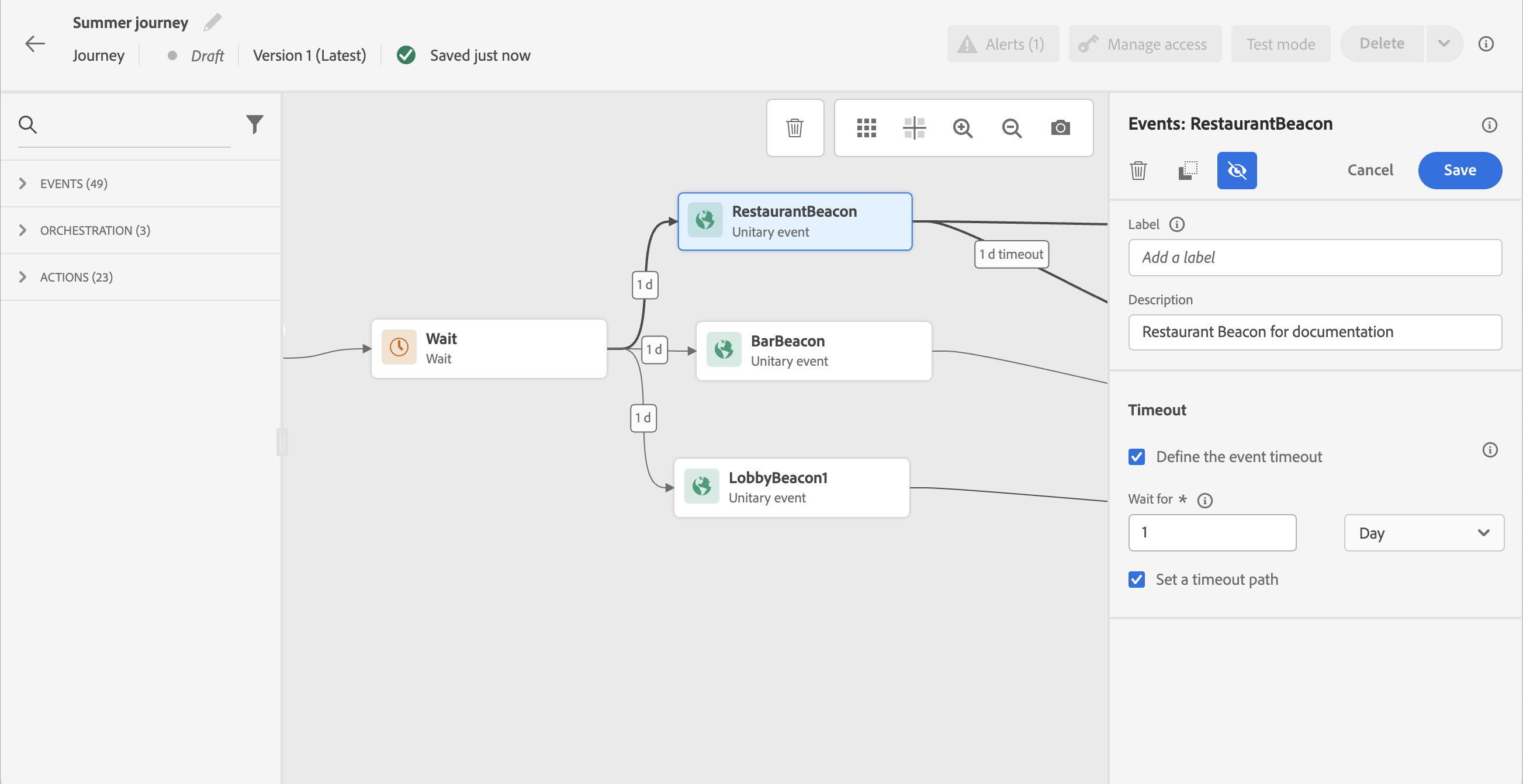Expand the ORCHESTRATION (3) category
Image resolution: width=1523 pixels, height=784 pixels.
pyautogui.click(x=95, y=230)
